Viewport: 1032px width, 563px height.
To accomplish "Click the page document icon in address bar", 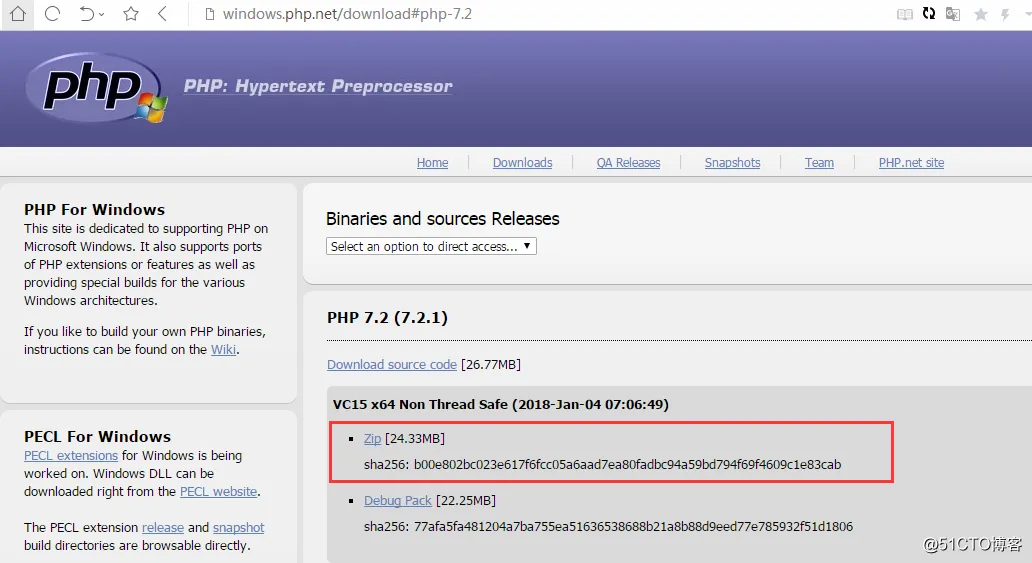I will pyautogui.click(x=209, y=14).
